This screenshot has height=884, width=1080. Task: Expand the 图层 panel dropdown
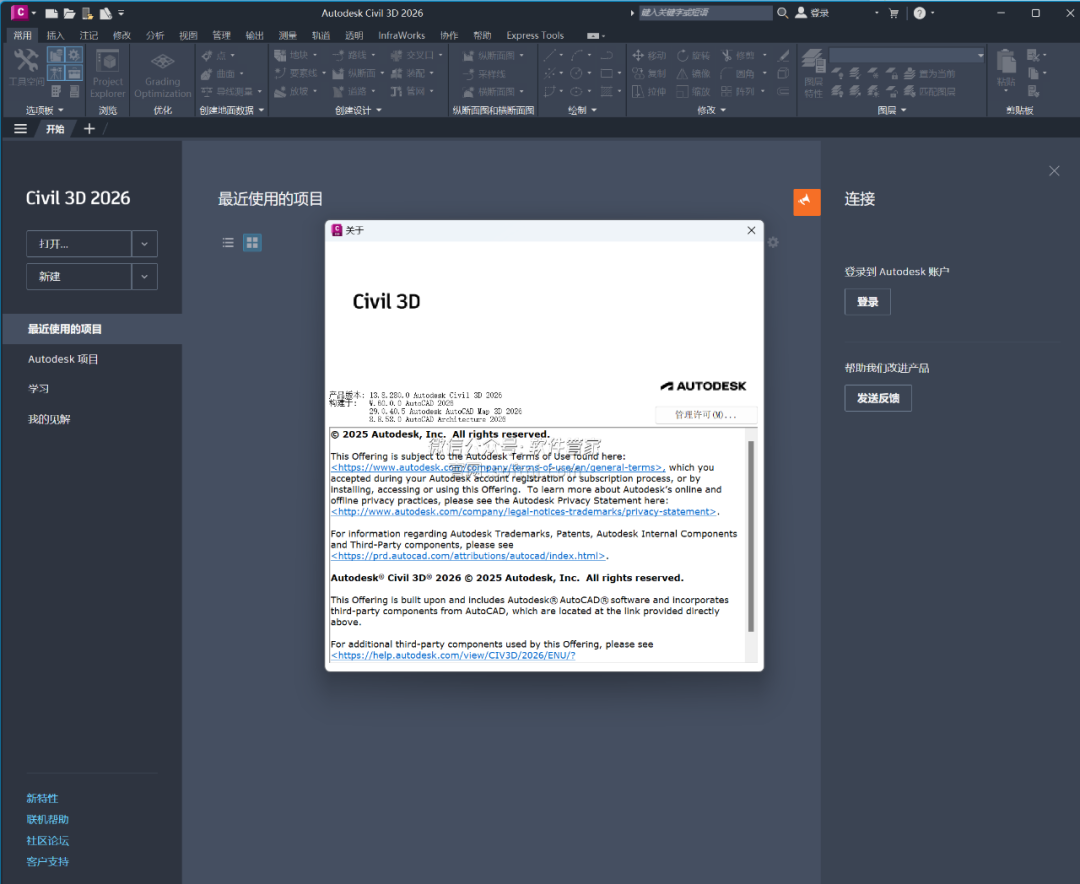click(x=892, y=110)
